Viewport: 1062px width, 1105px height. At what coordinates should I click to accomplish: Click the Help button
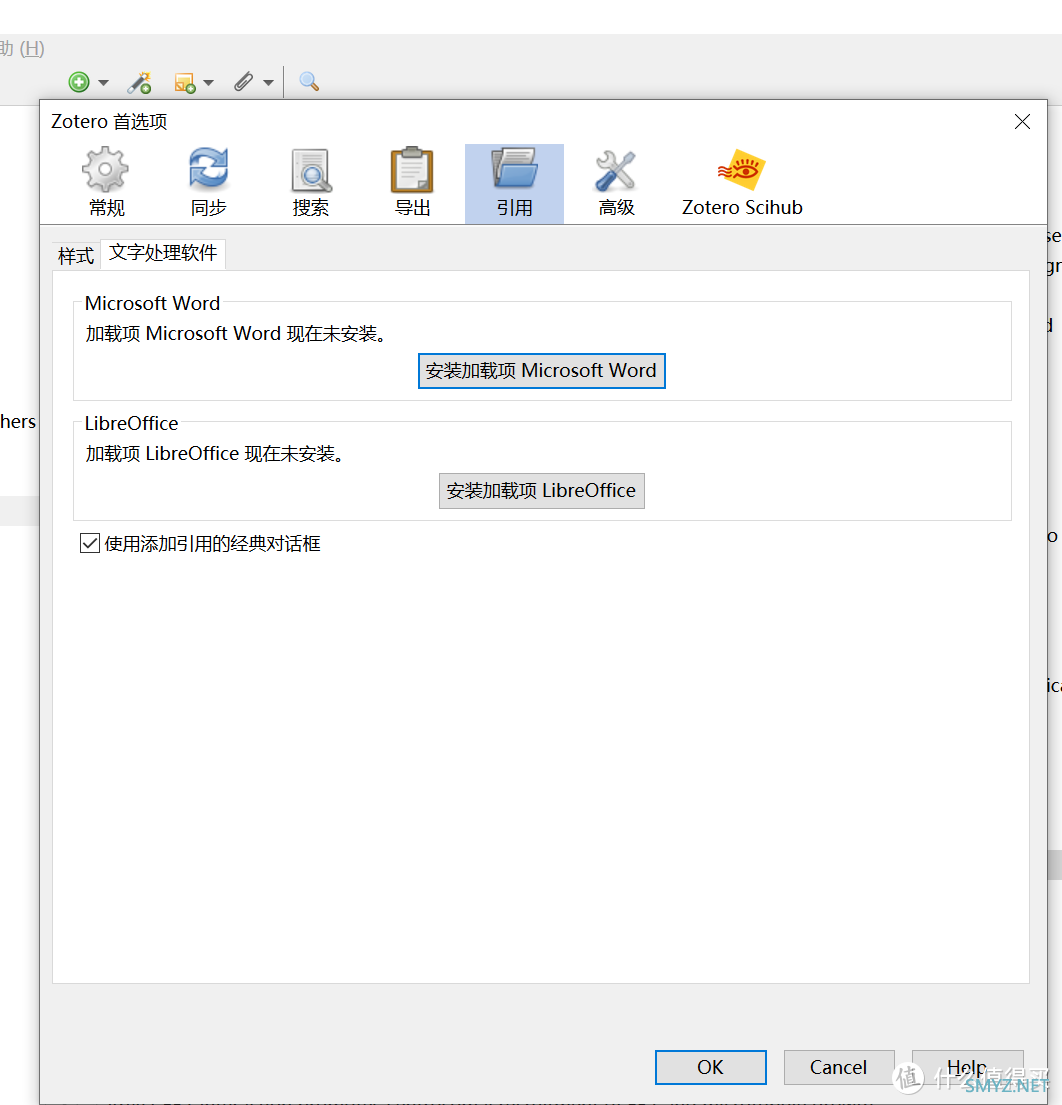coord(968,1067)
